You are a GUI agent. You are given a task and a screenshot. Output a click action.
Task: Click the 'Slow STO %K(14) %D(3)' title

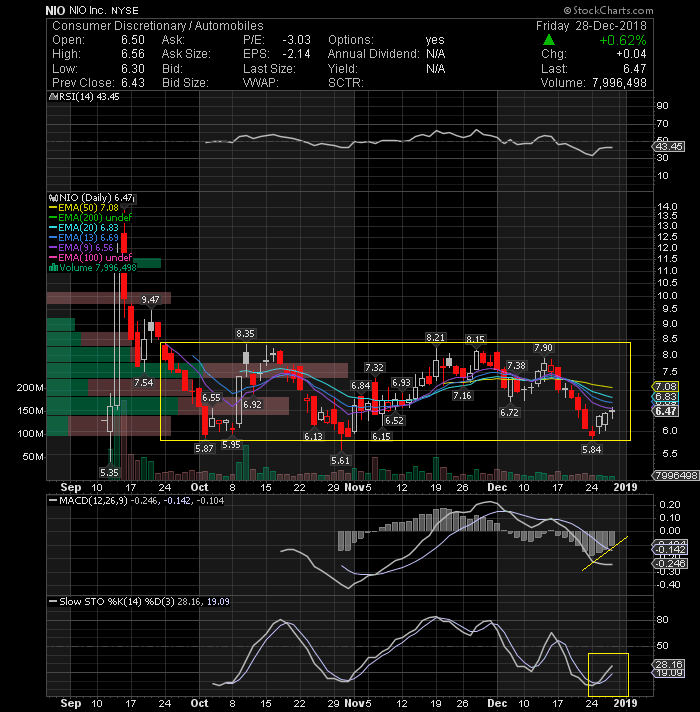pos(117,602)
